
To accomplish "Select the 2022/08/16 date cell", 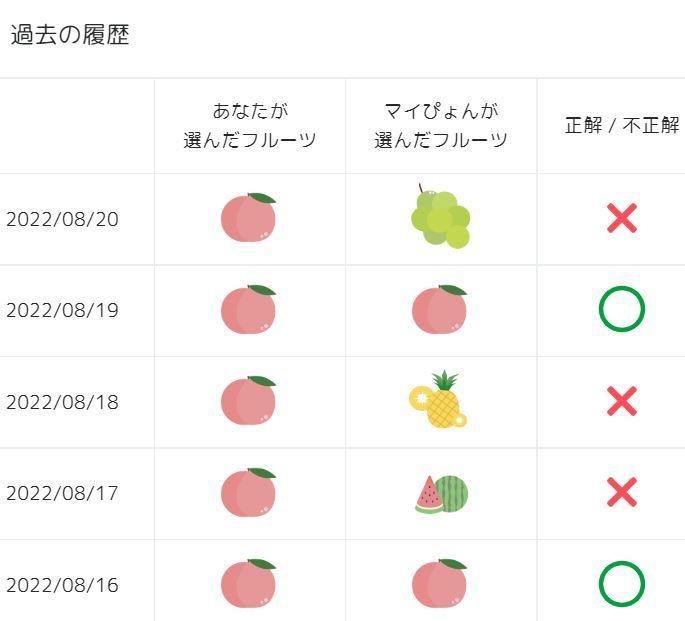I will [x=62, y=585].
